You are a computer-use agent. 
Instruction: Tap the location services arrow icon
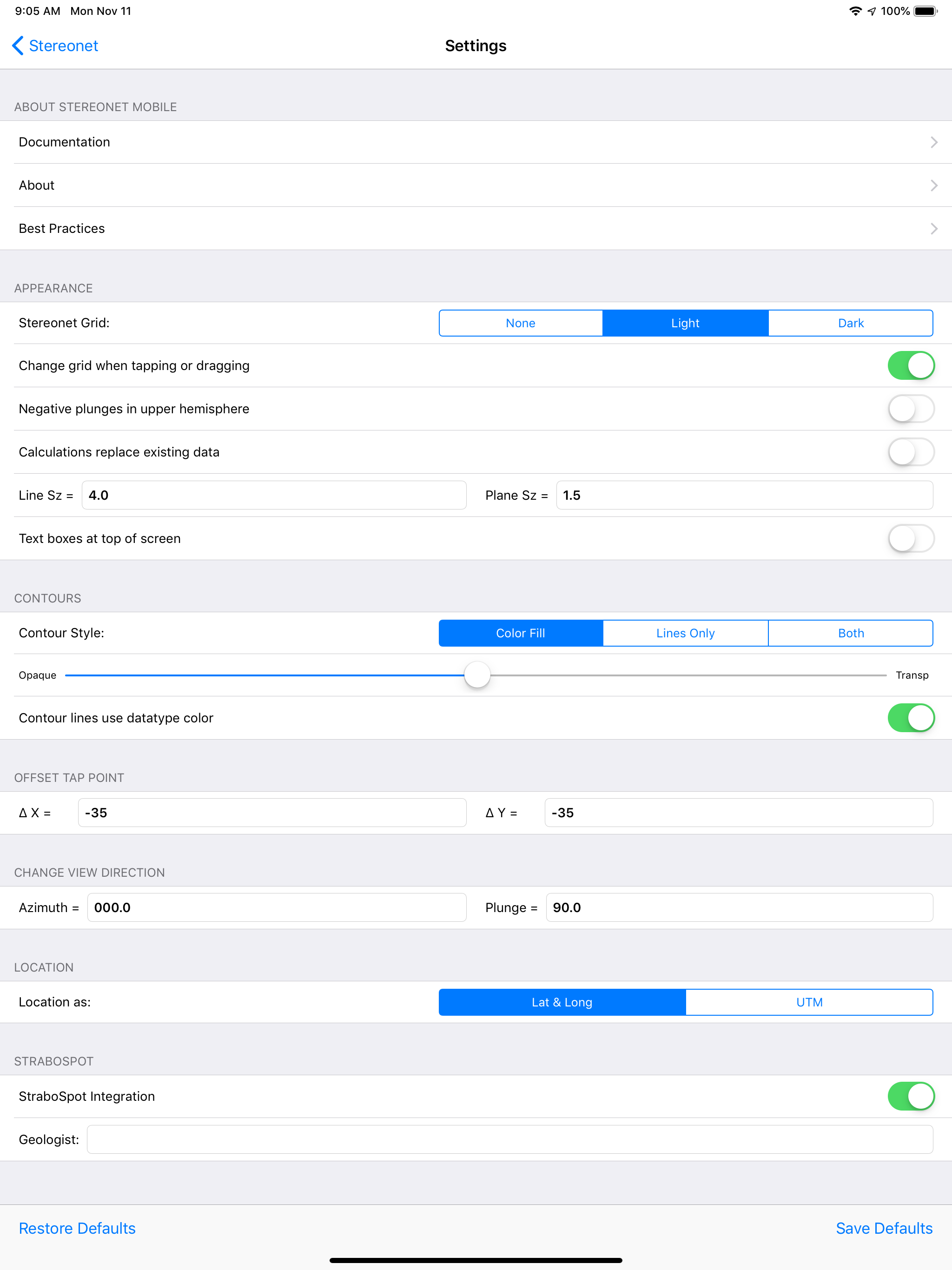tap(872, 11)
